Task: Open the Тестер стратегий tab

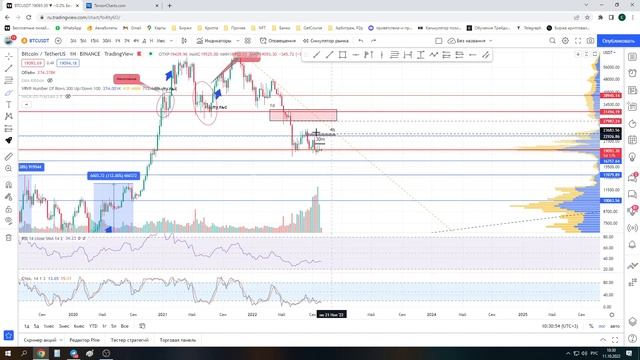Action: (x=130, y=340)
